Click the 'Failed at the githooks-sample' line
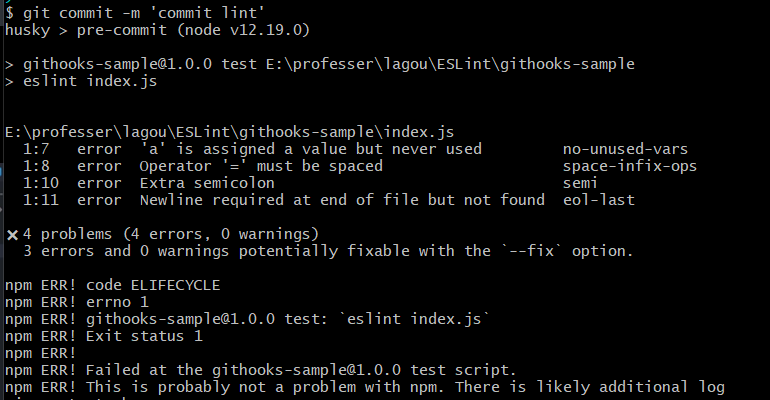This screenshot has height=400, width=770. [261, 370]
